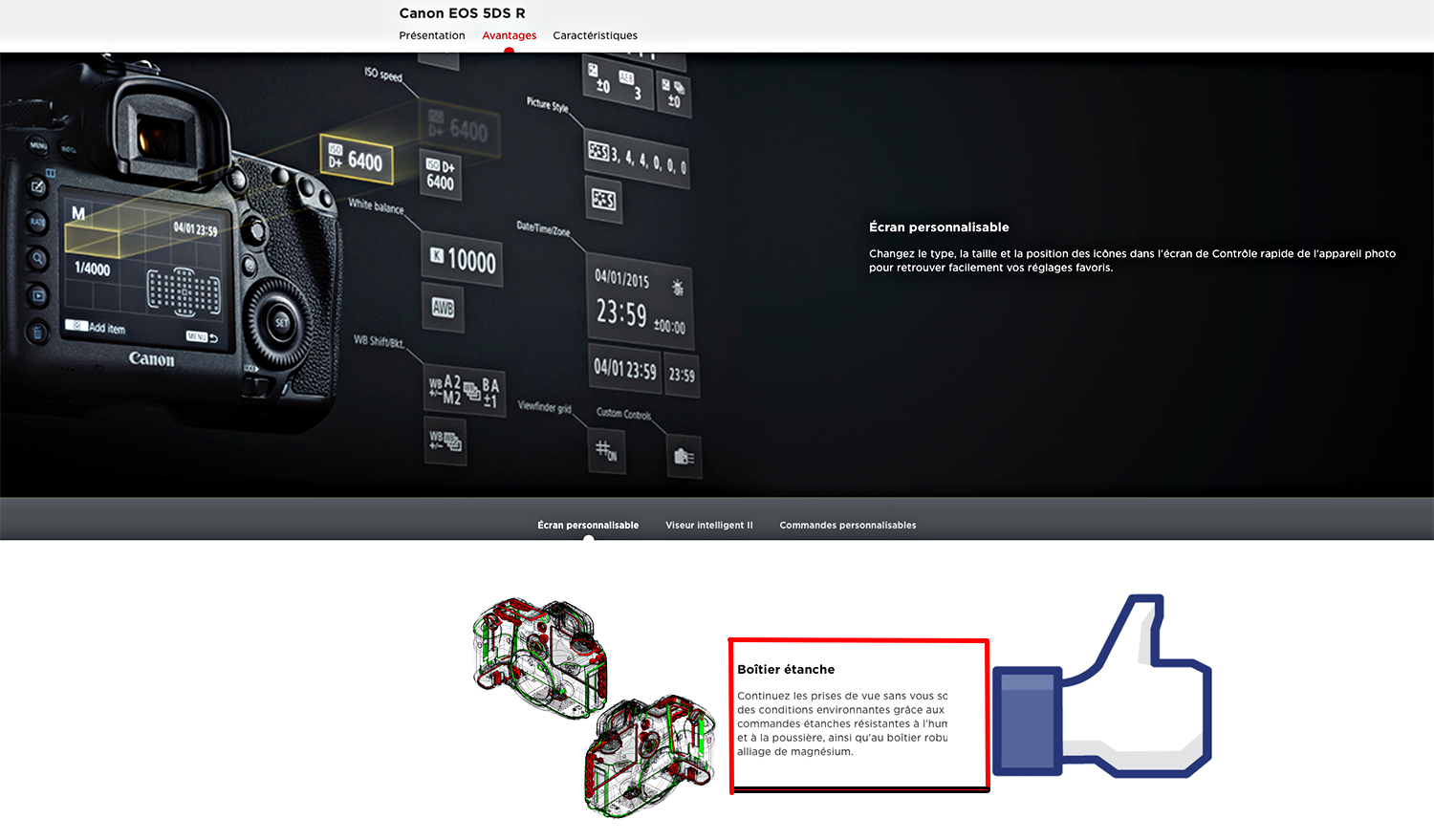Click the Viewfinder grid ON icon
This screenshot has height=840, width=1434.
(606, 449)
